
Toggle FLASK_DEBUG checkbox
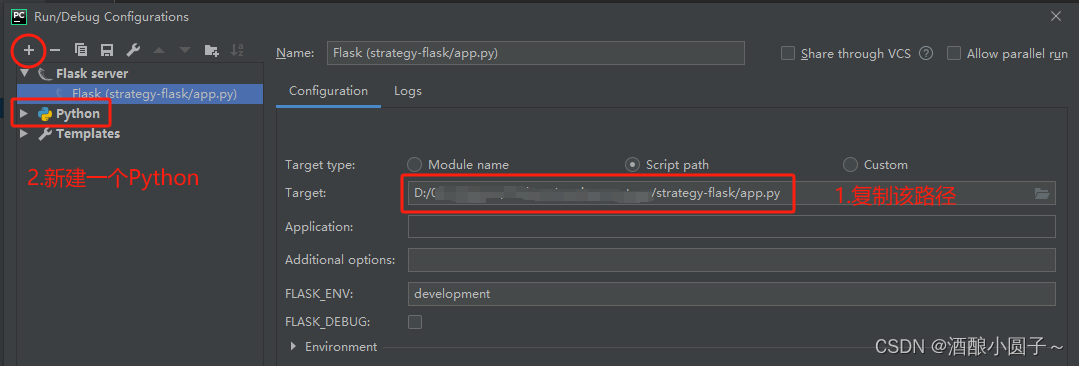(x=415, y=321)
